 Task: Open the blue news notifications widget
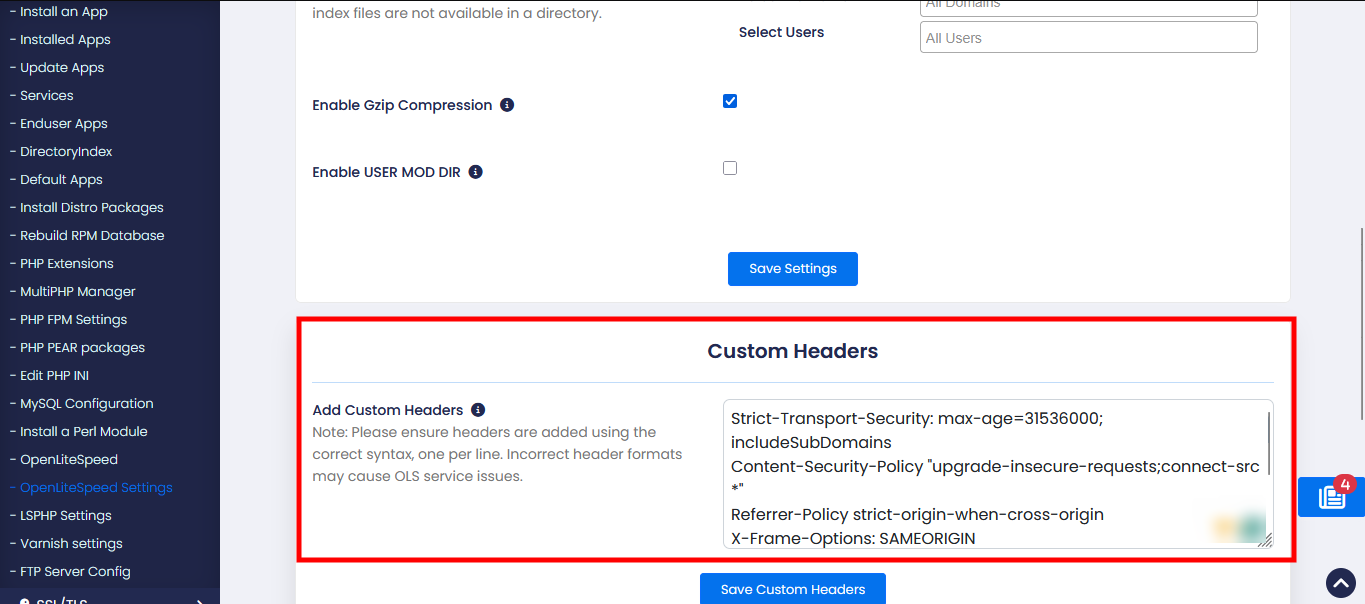point(1331,497)
